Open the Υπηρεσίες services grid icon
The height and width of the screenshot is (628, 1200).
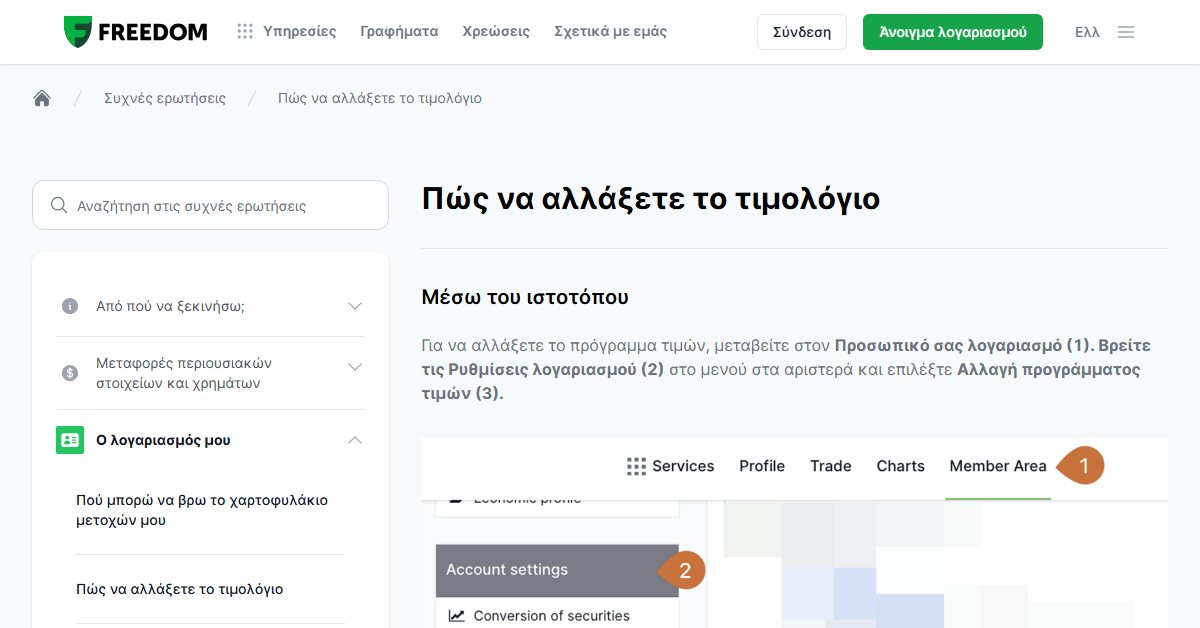tap(245, 32)
